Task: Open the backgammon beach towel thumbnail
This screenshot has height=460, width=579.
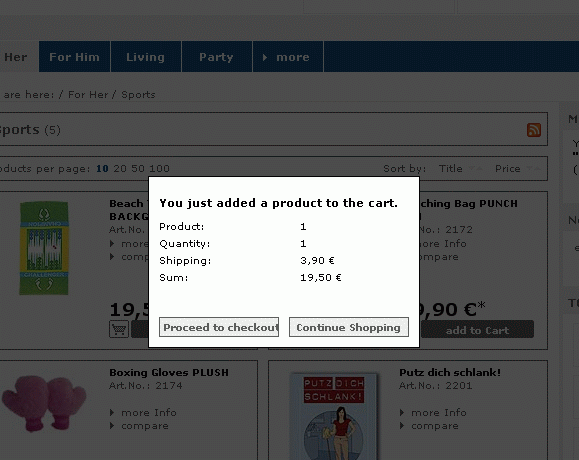Action: 44,248
